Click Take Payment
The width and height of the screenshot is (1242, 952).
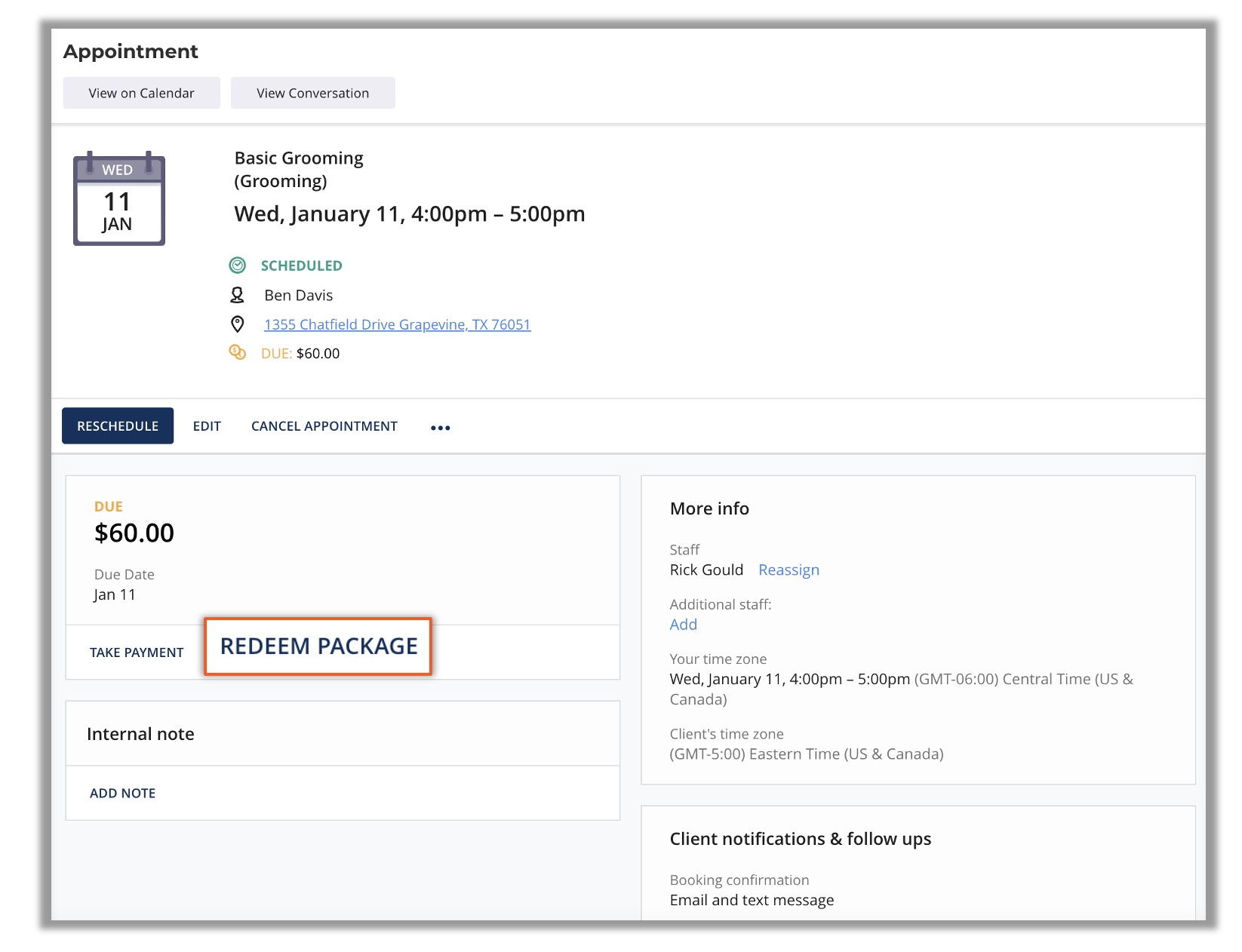click(137, 653)
